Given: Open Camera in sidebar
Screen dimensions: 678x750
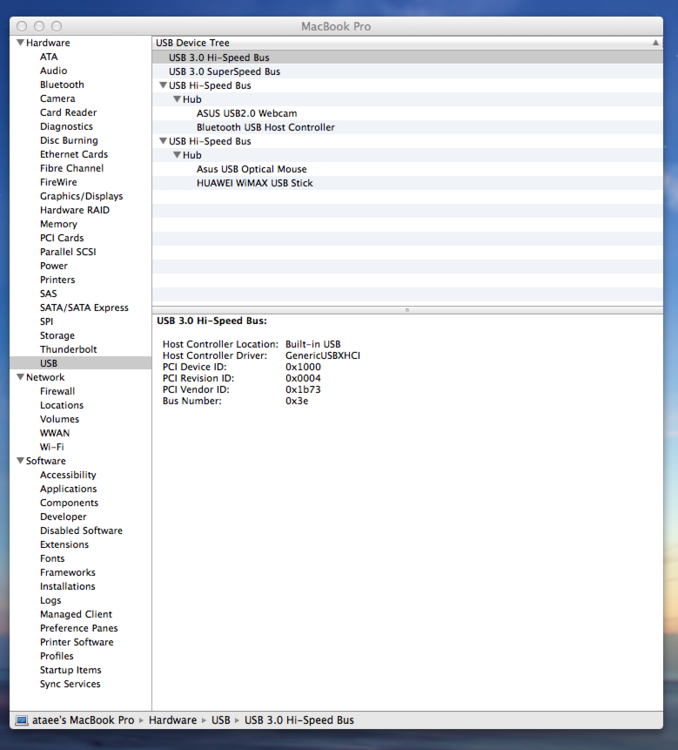Looking at the screenshot, I should click(x=57, y=98).
